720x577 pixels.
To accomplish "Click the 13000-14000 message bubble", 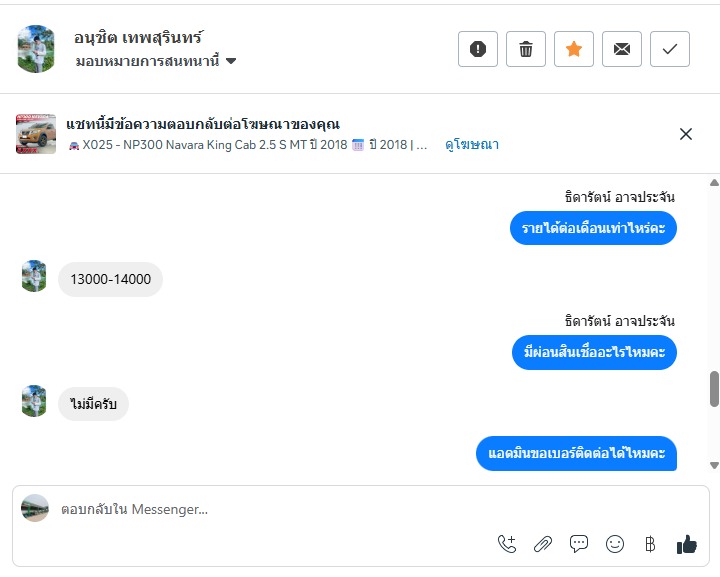I will pyautogui.click(x=110, y=279).
